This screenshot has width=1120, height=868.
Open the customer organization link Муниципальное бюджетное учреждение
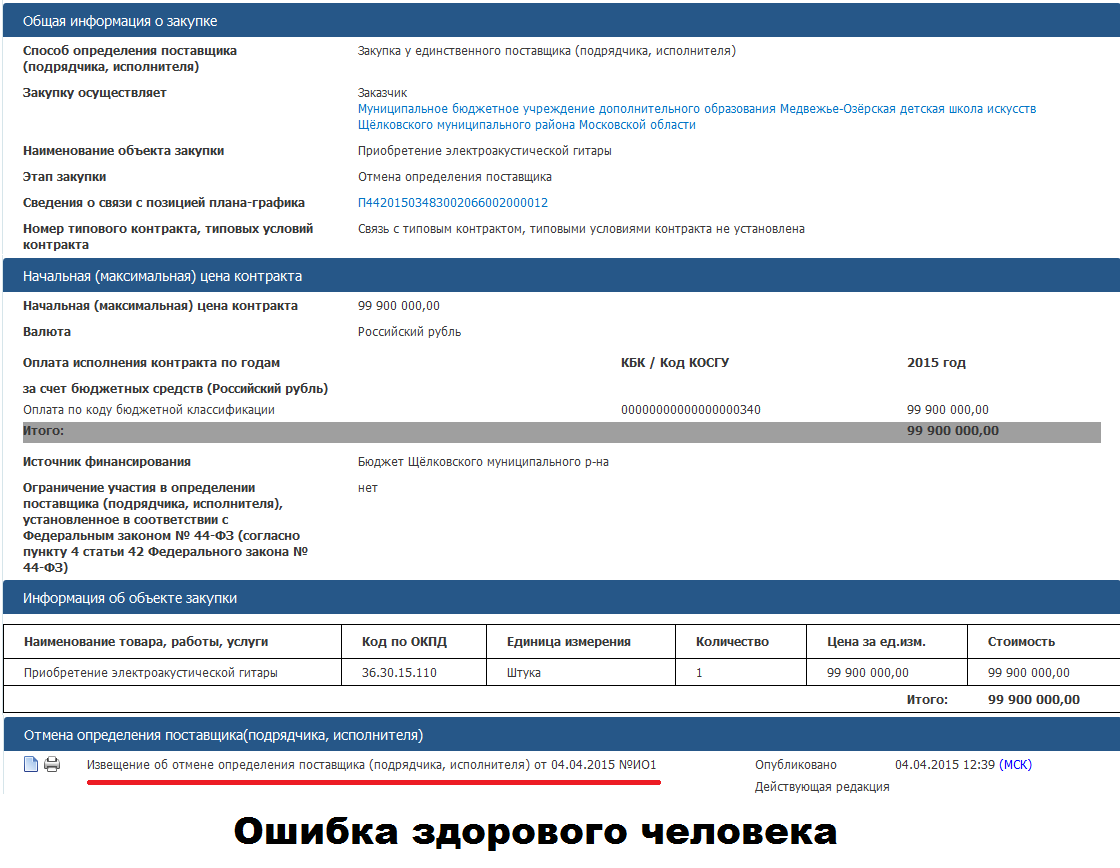click(x=696, y=116)
